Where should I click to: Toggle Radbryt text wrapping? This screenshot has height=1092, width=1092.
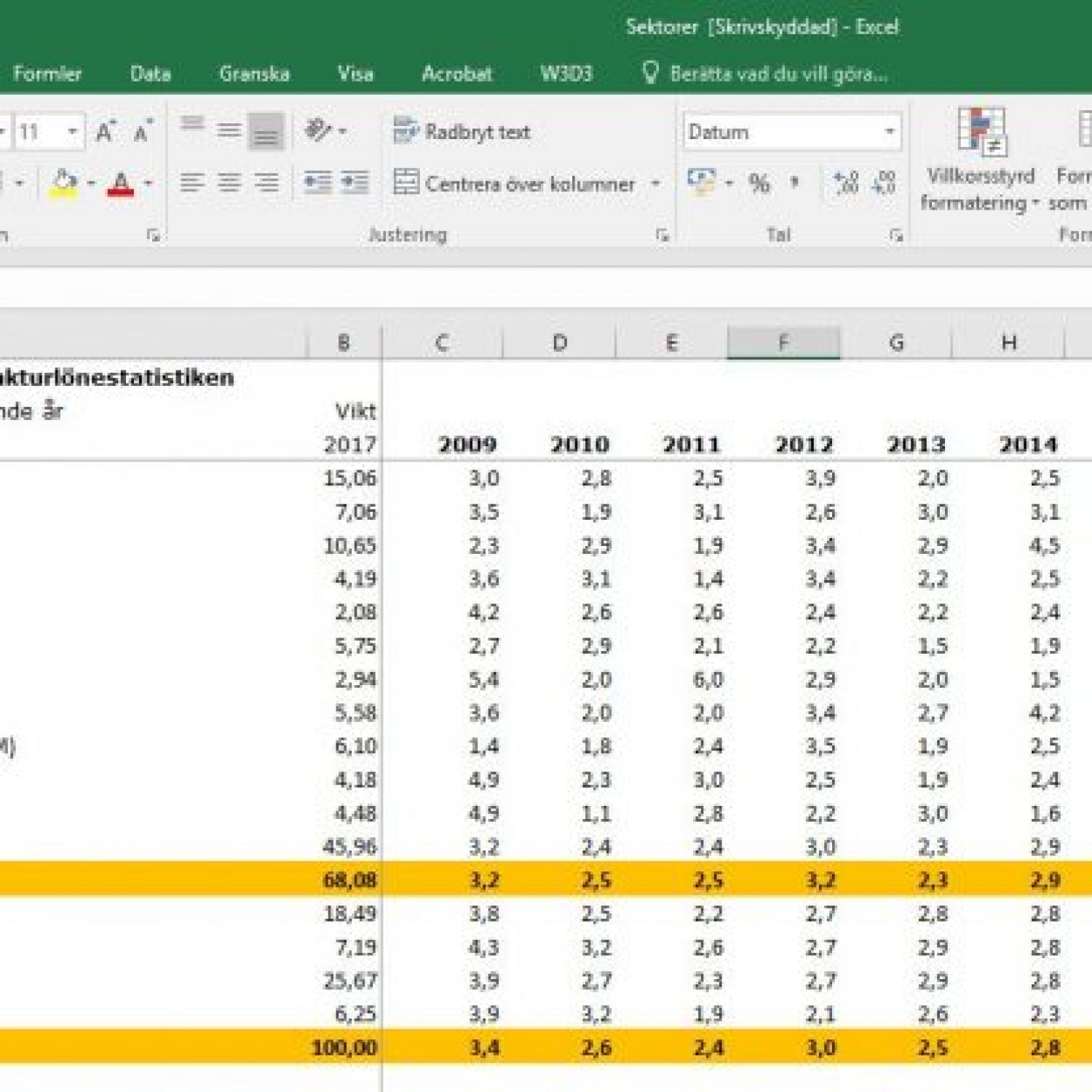click(462, 132)
